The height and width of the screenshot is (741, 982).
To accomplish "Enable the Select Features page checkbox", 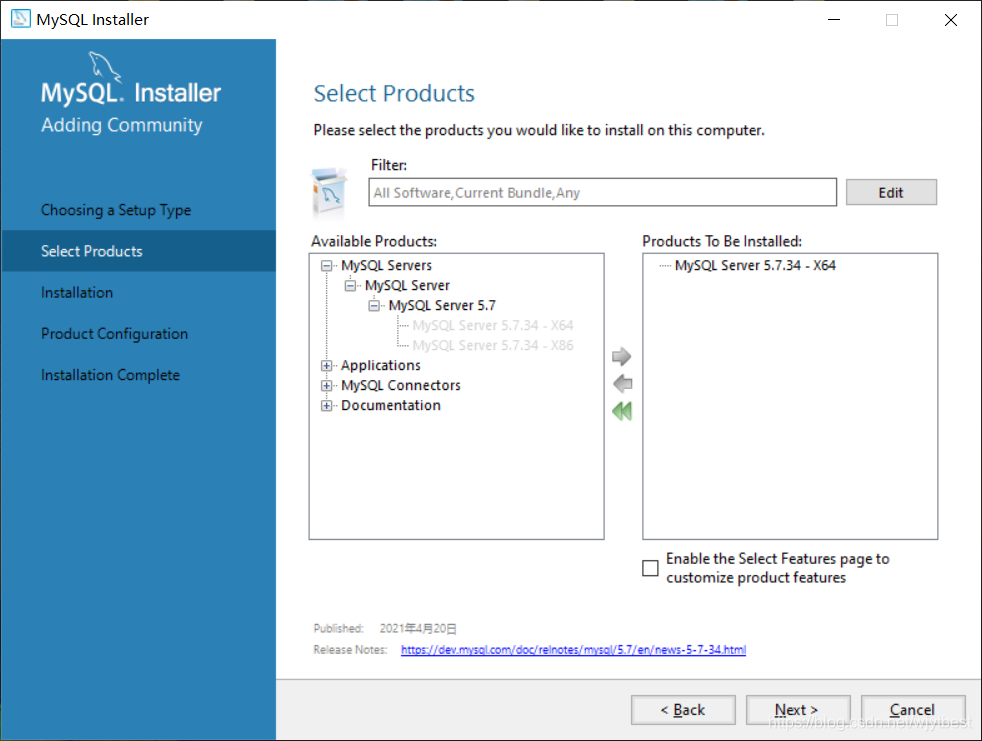I will pos(650,567).
